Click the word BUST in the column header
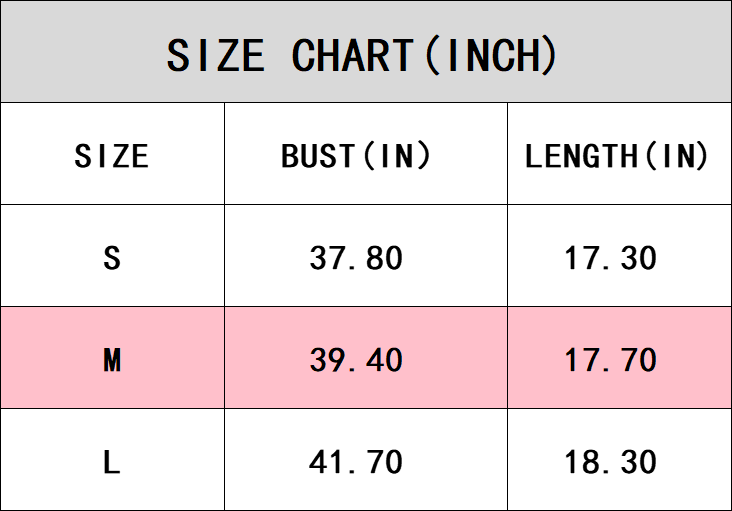Viewport: 732px width, 511px height. tap(317, 156)
